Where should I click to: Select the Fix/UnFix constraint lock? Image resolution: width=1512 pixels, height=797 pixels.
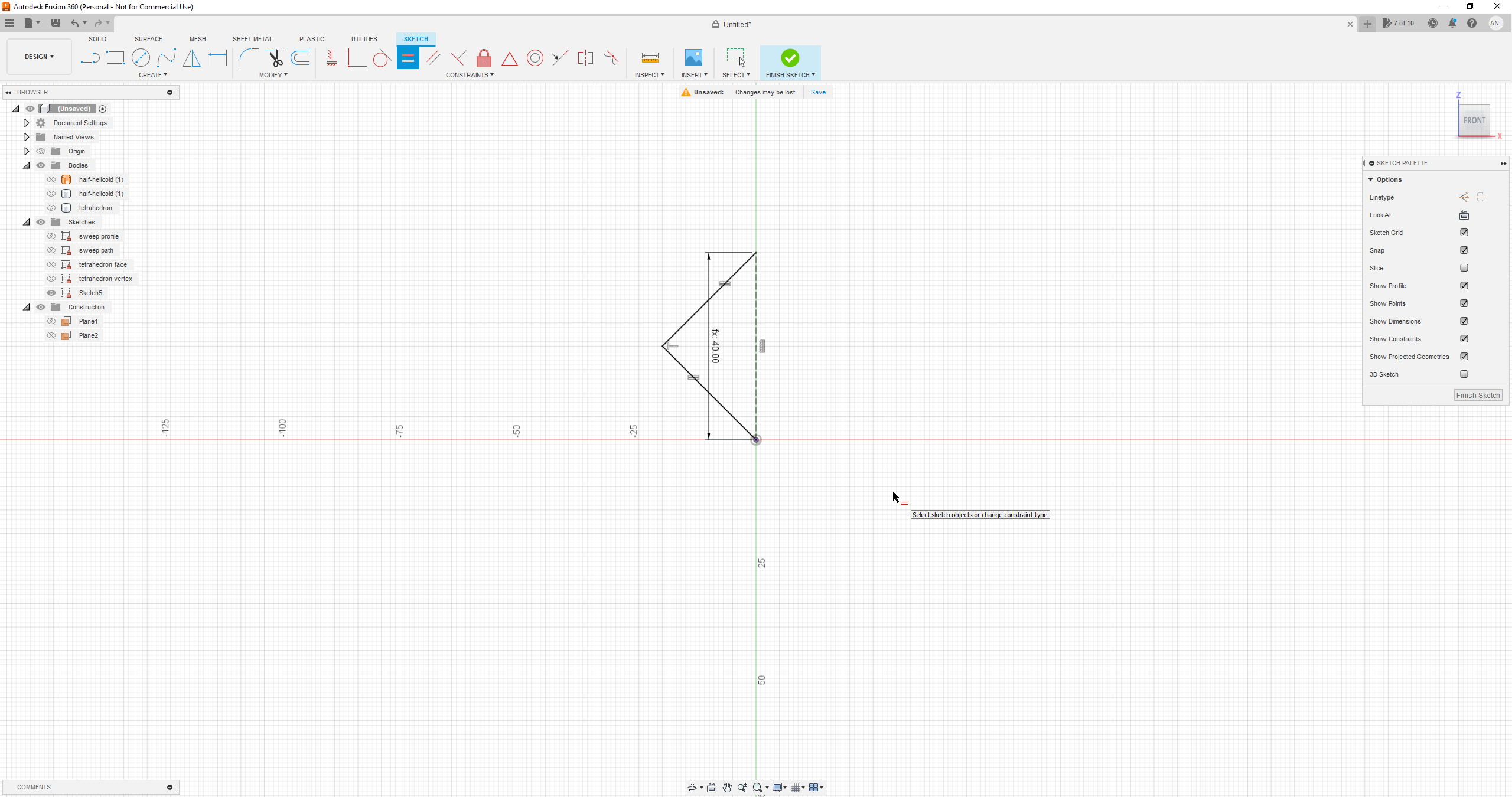(x=483, y=58)
